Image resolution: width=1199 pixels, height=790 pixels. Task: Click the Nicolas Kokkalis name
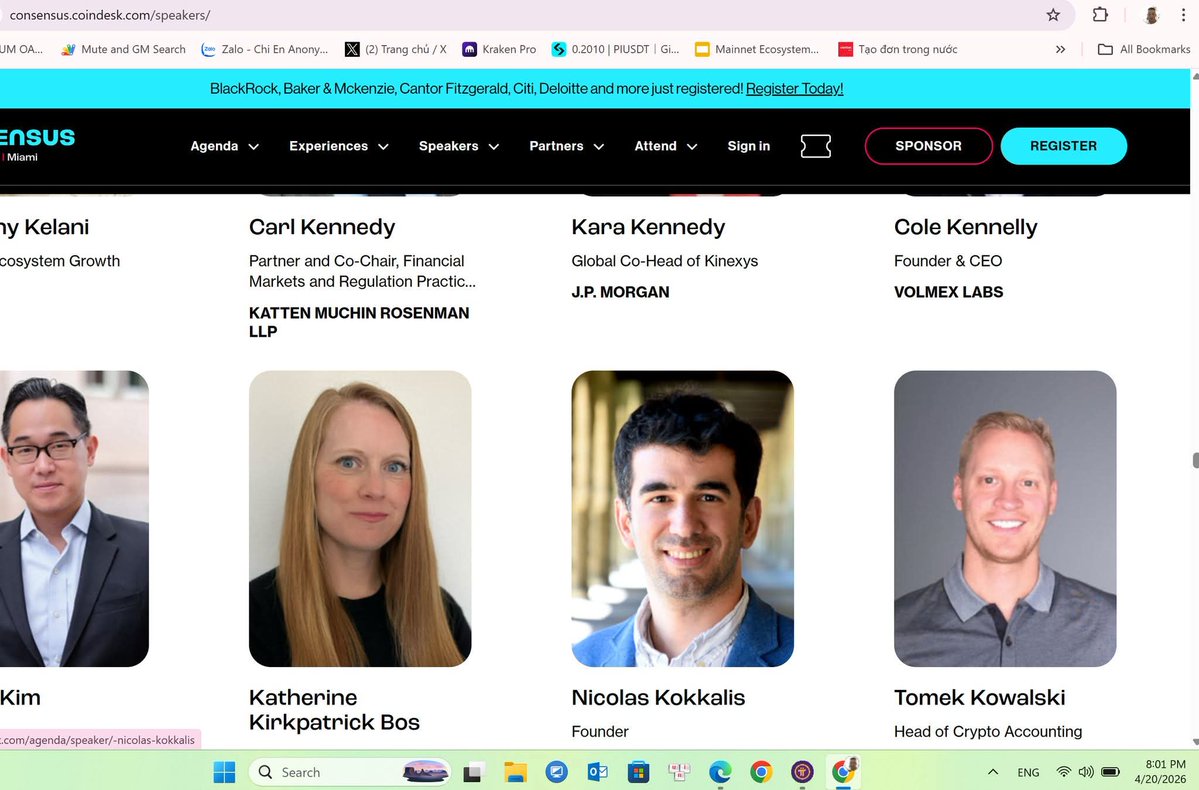[x=658, y=697]
